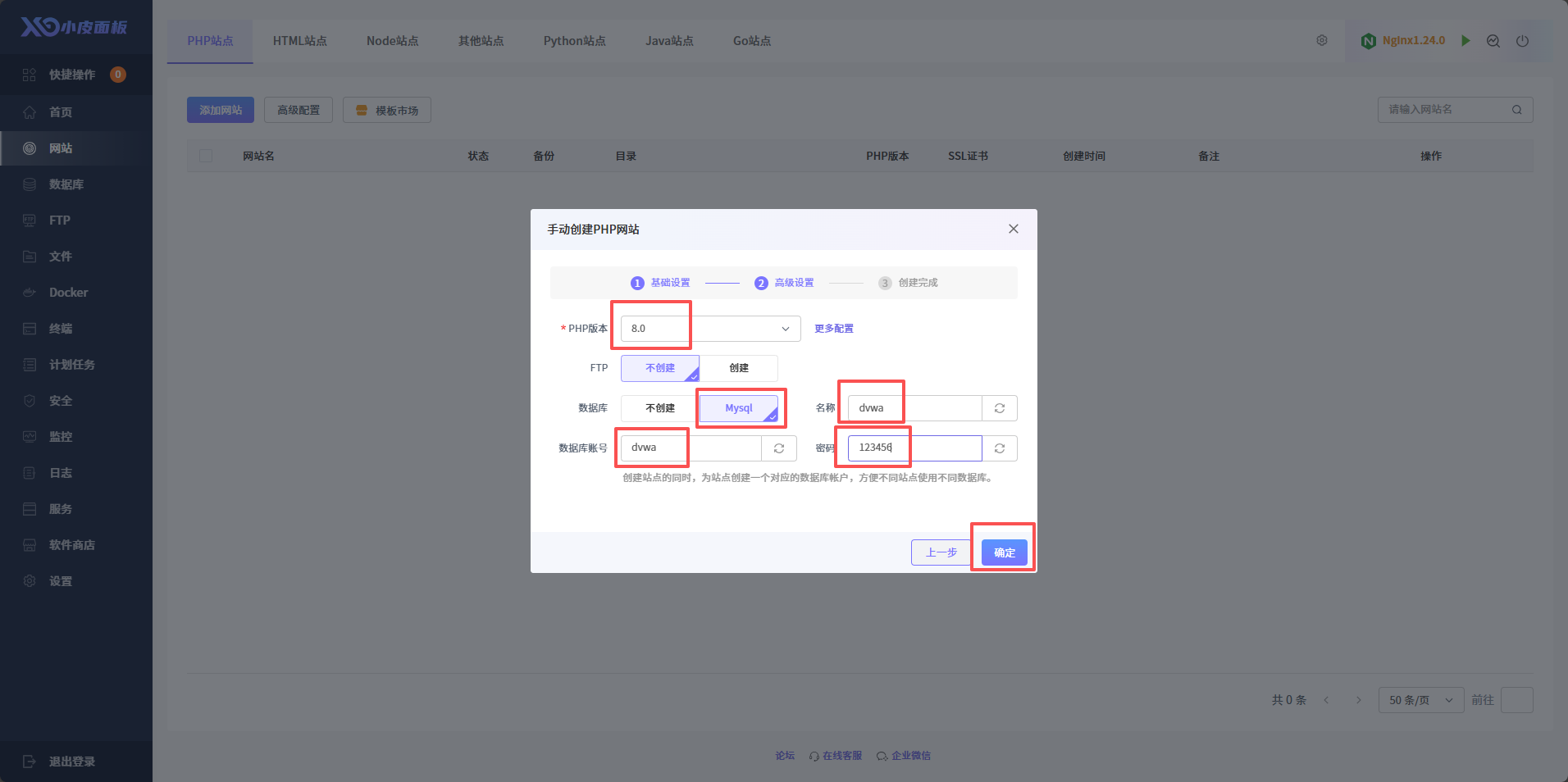Select 不创建 for database option
Image resolution: width=1568 pixels, height=782 pixels.
[x=659, y=408]
